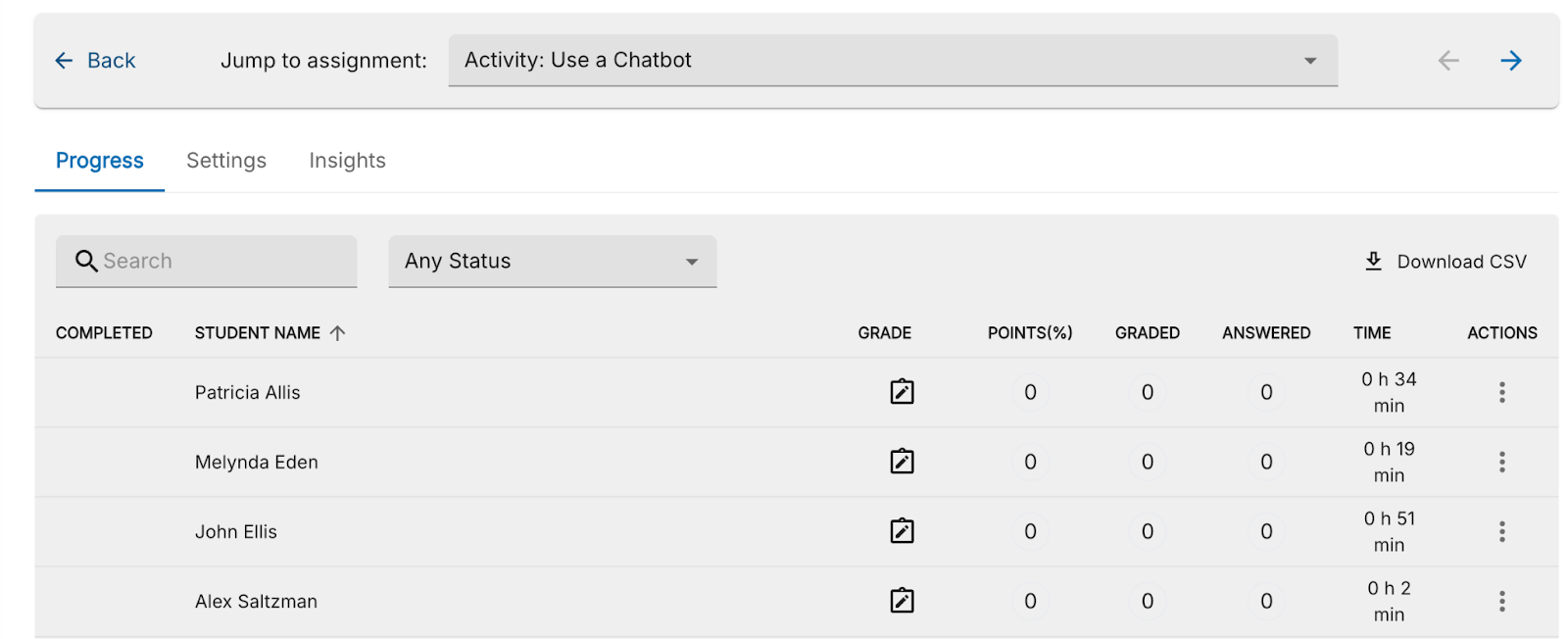Open actions menu for John Ellis
Image resolution: width=1568 pixels, height=639 pixels.
1501,531
